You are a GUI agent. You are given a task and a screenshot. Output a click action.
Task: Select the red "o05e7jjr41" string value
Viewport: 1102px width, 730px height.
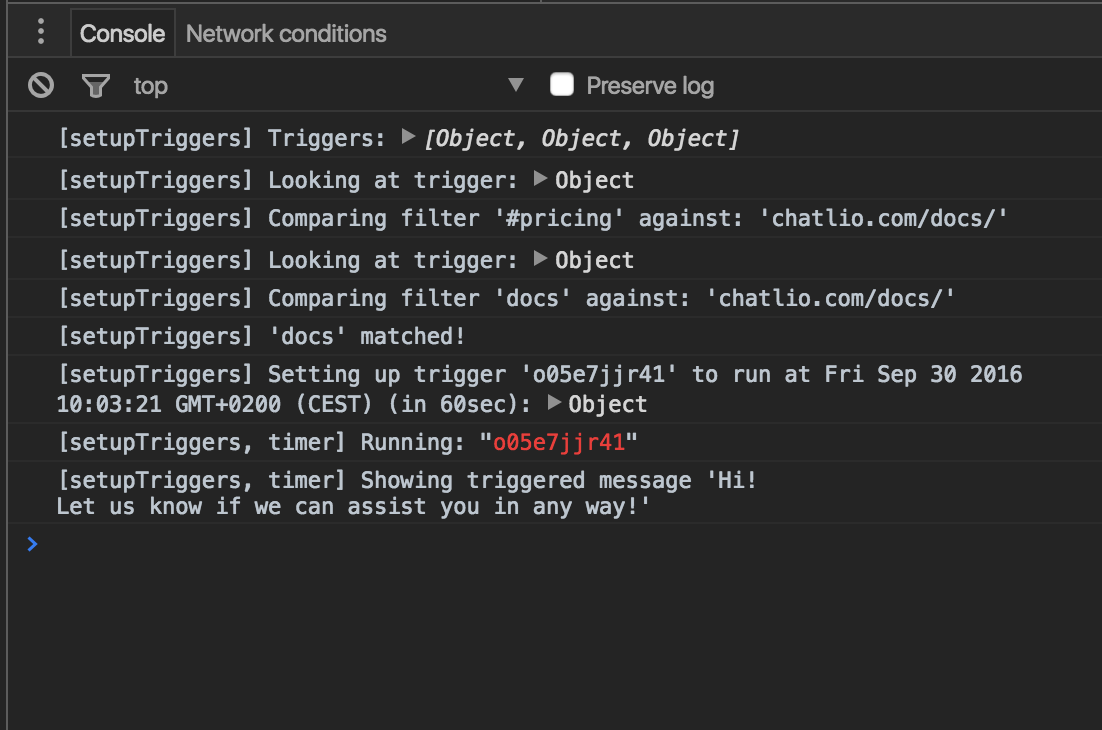559,442
